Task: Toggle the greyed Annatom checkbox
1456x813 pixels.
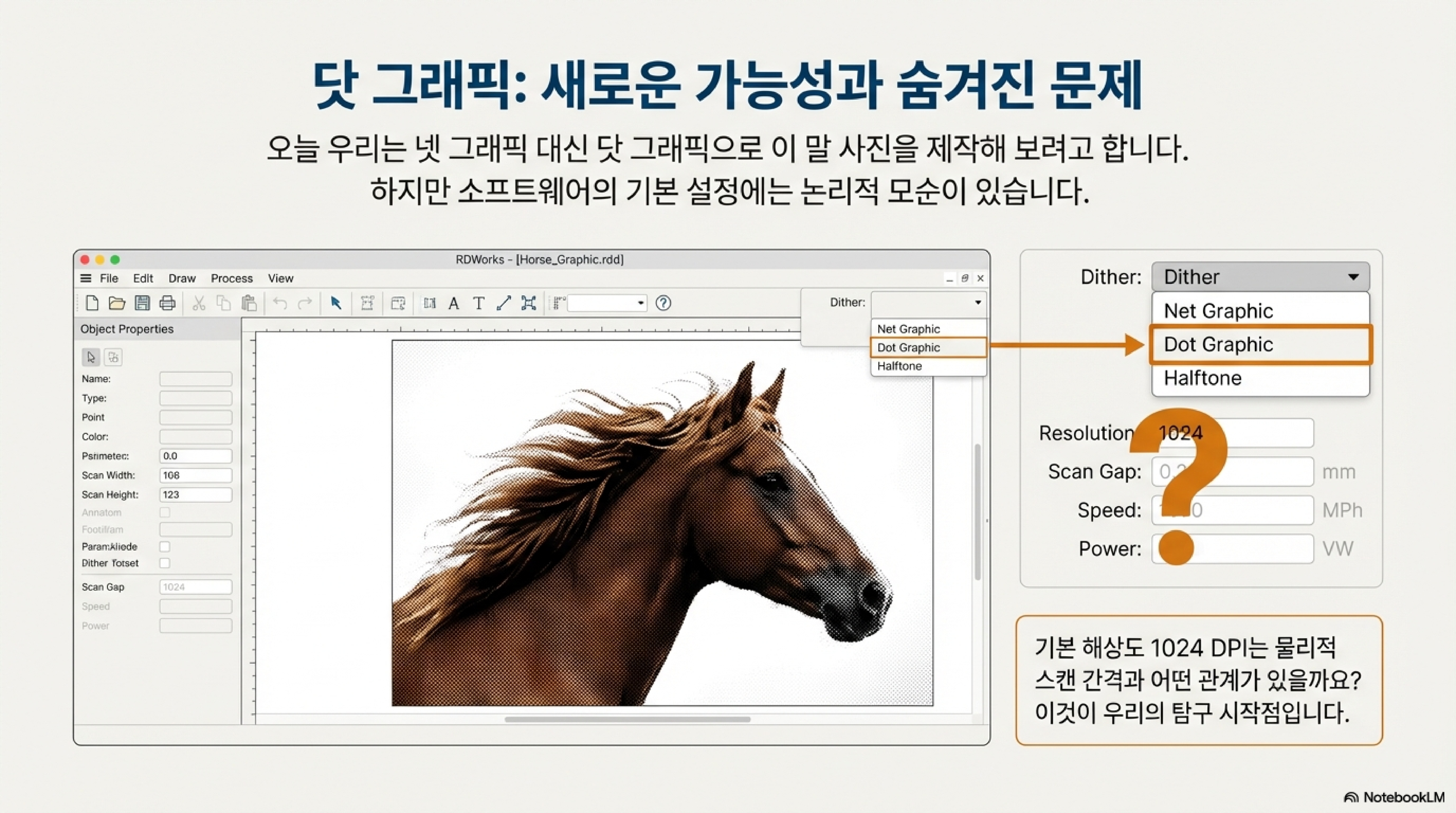Action: tap(165, 512)
